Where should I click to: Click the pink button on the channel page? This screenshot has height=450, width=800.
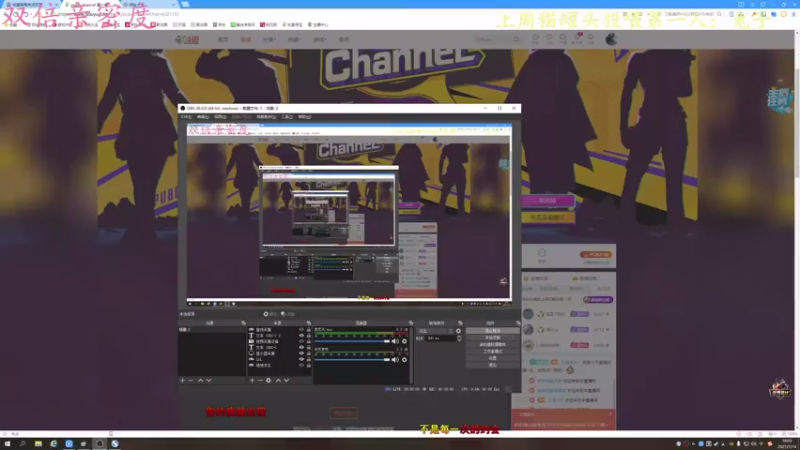(547, 201)
